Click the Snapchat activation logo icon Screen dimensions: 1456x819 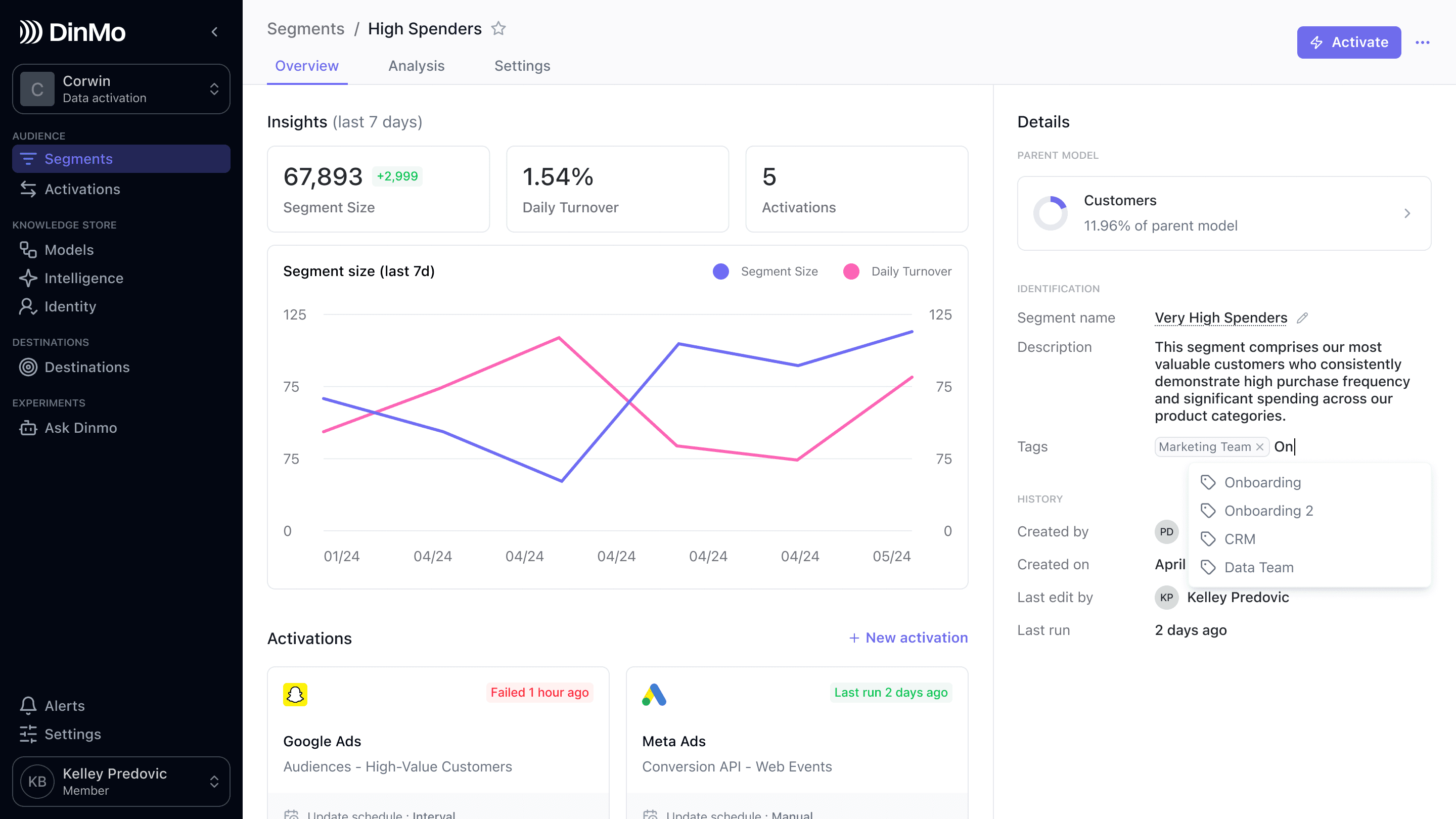(x=295, y=694)
